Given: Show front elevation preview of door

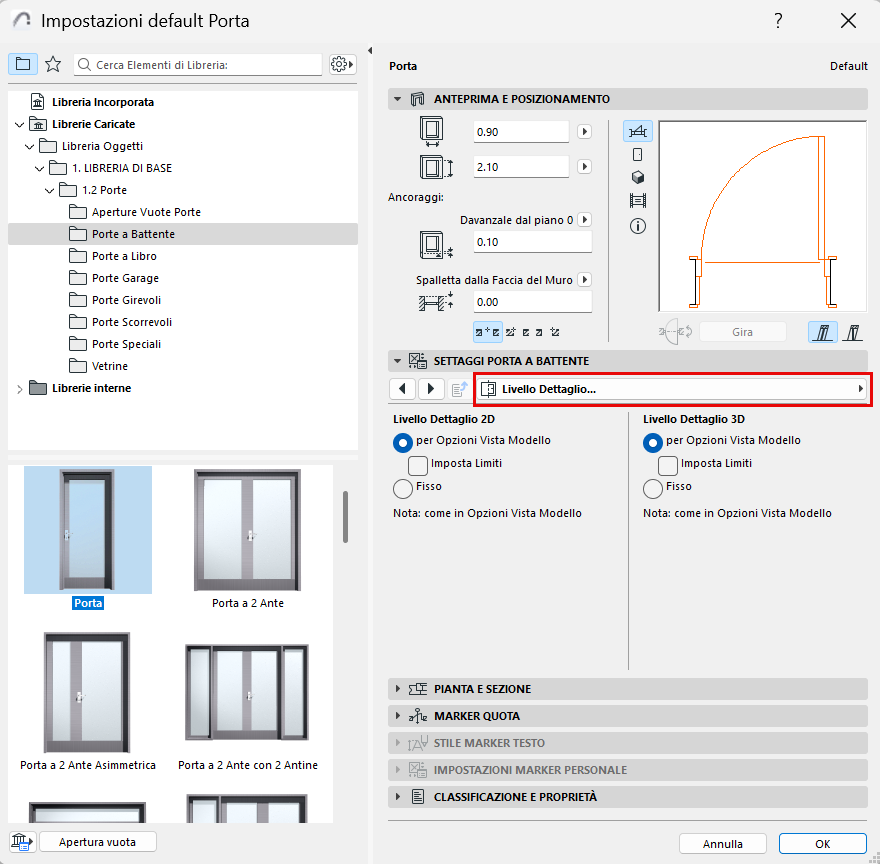Looking at the screenshot, I should pos(638,154).
